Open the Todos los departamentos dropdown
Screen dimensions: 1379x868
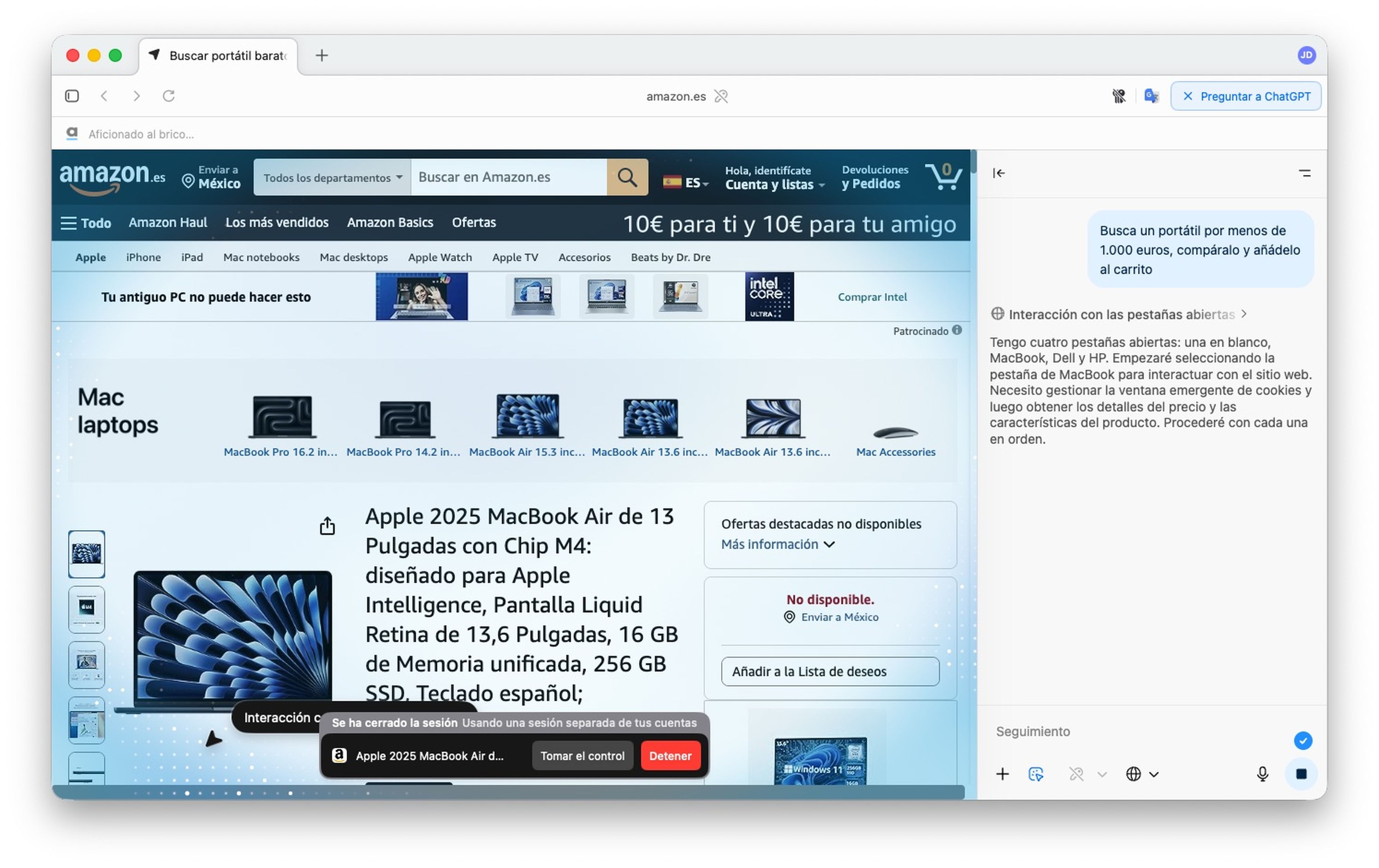[x=332, y=177]
